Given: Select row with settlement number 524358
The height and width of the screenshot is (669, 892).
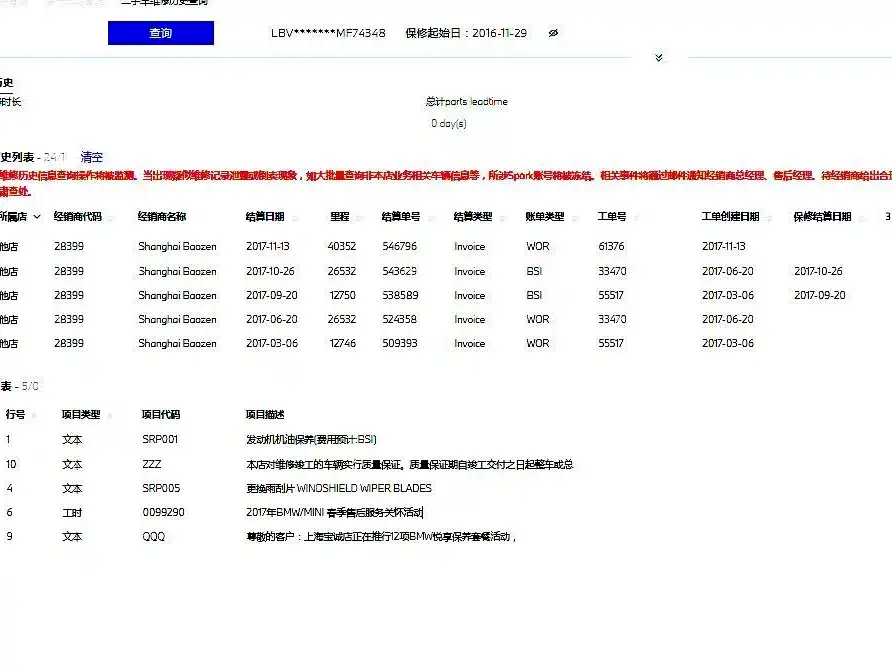Looking at the screenshot, I should click(x=446, y=319).
